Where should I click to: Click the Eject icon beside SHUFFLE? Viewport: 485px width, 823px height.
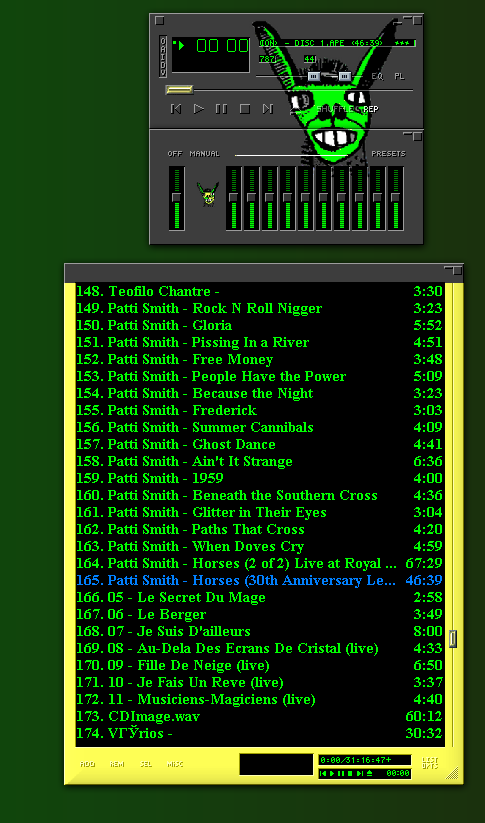pos(294,109)
